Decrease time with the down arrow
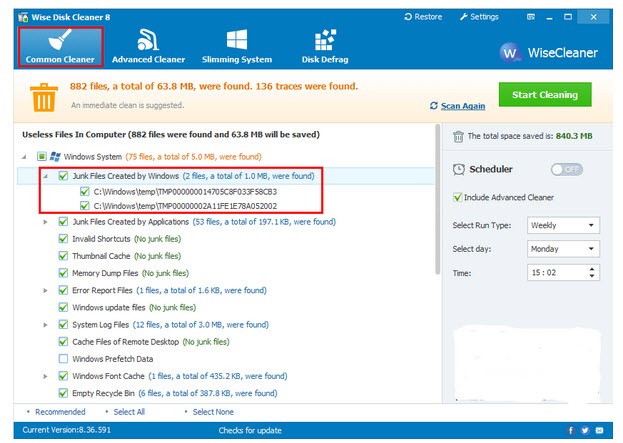The width and height of the screenshot is (623, 443). click(x=592, y=276)
